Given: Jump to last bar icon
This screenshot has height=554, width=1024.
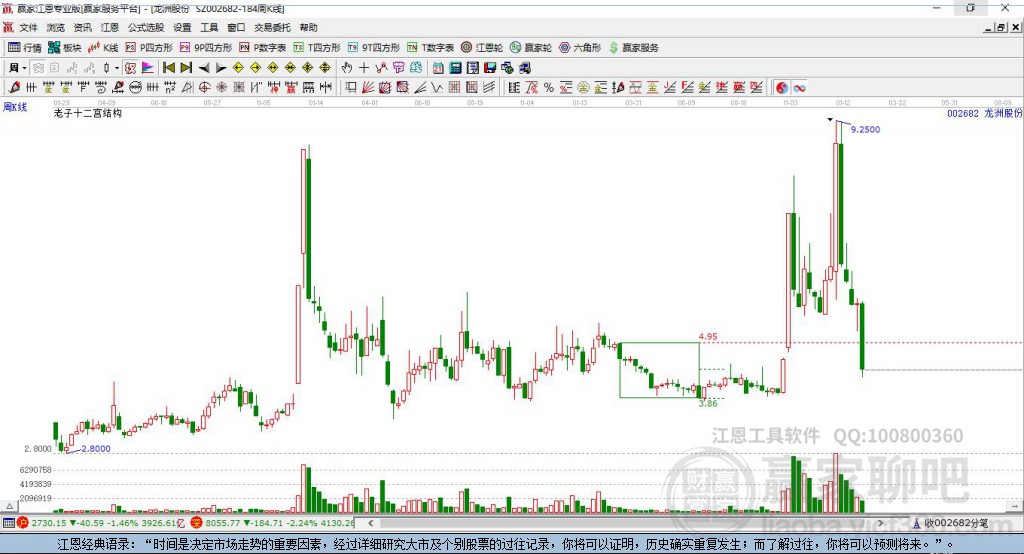Looking at the screenshot, I should (x=186, y=68).
